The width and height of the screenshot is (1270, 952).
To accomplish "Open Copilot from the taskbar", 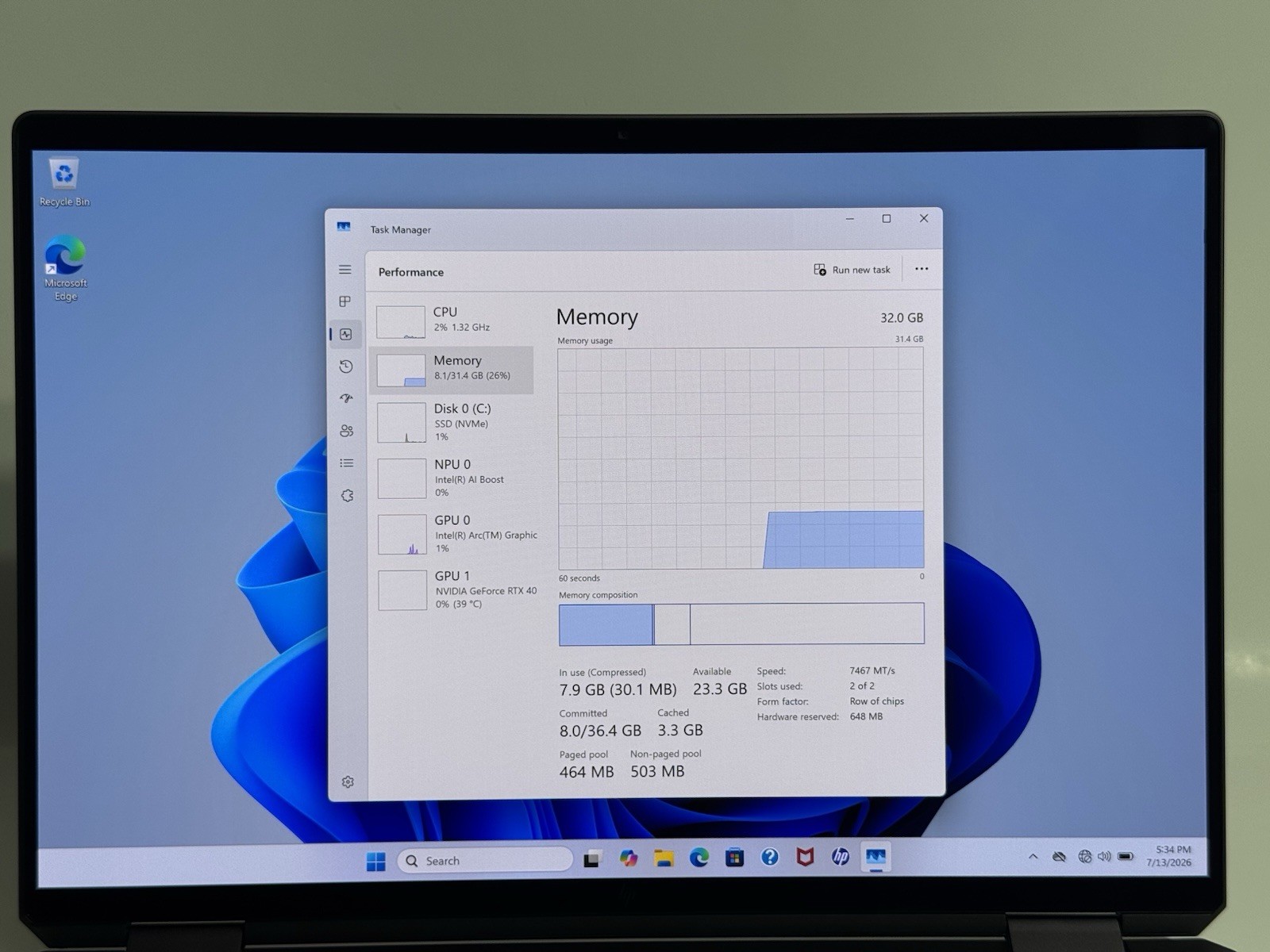I will [629, 858].
